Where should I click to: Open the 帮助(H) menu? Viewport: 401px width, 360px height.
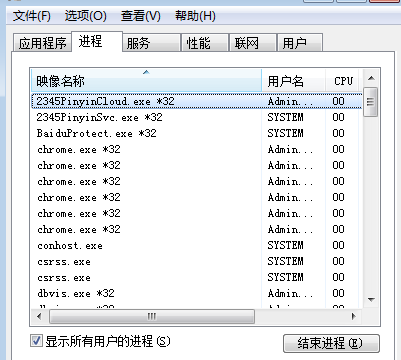pyautogui.click(x=195, y=16)
